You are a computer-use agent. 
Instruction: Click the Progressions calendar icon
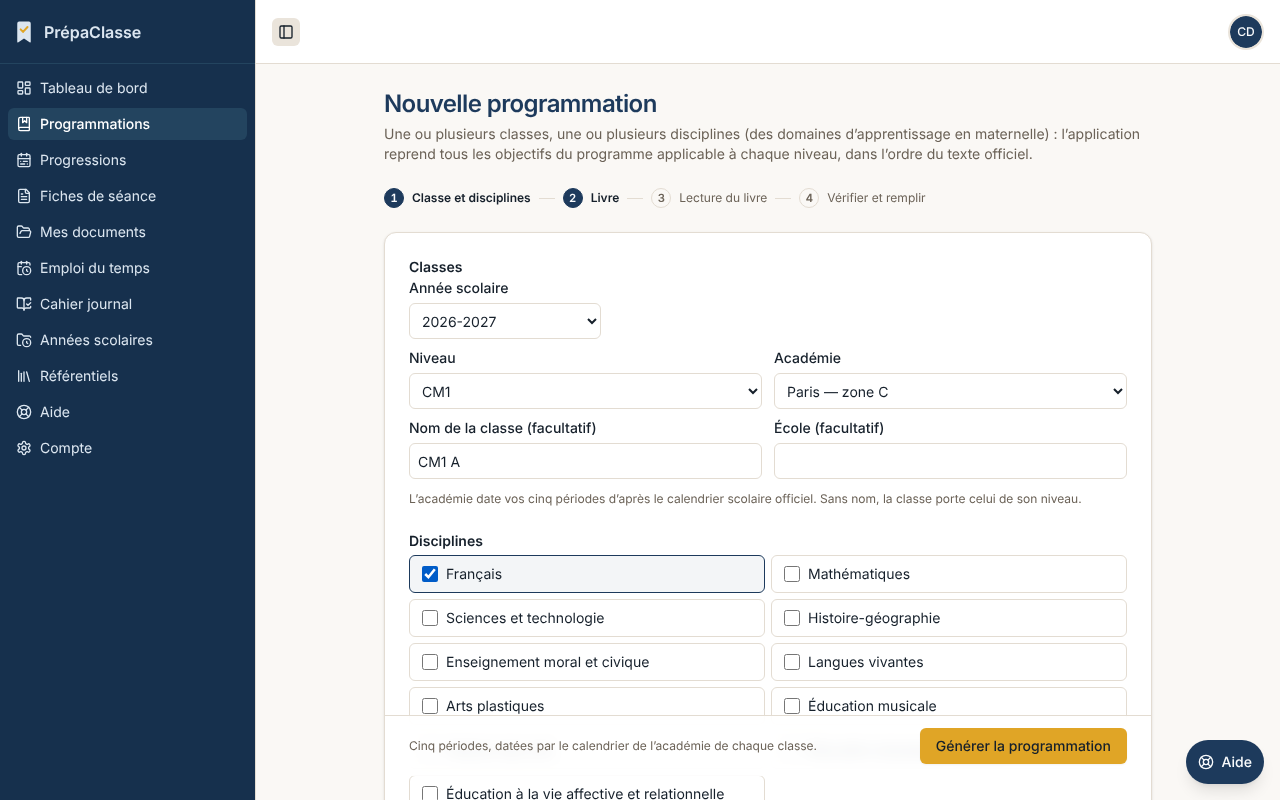tap(24, 160)
